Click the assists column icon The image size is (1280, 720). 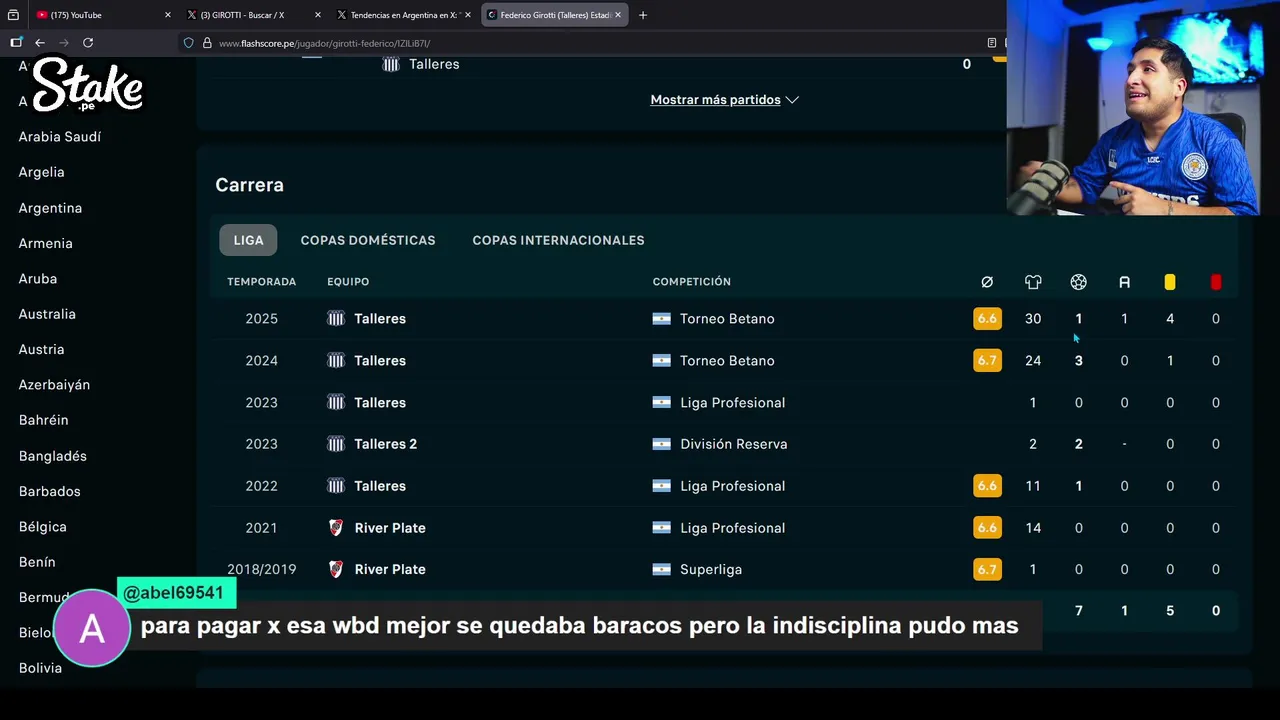click(x=1124, y=282)
